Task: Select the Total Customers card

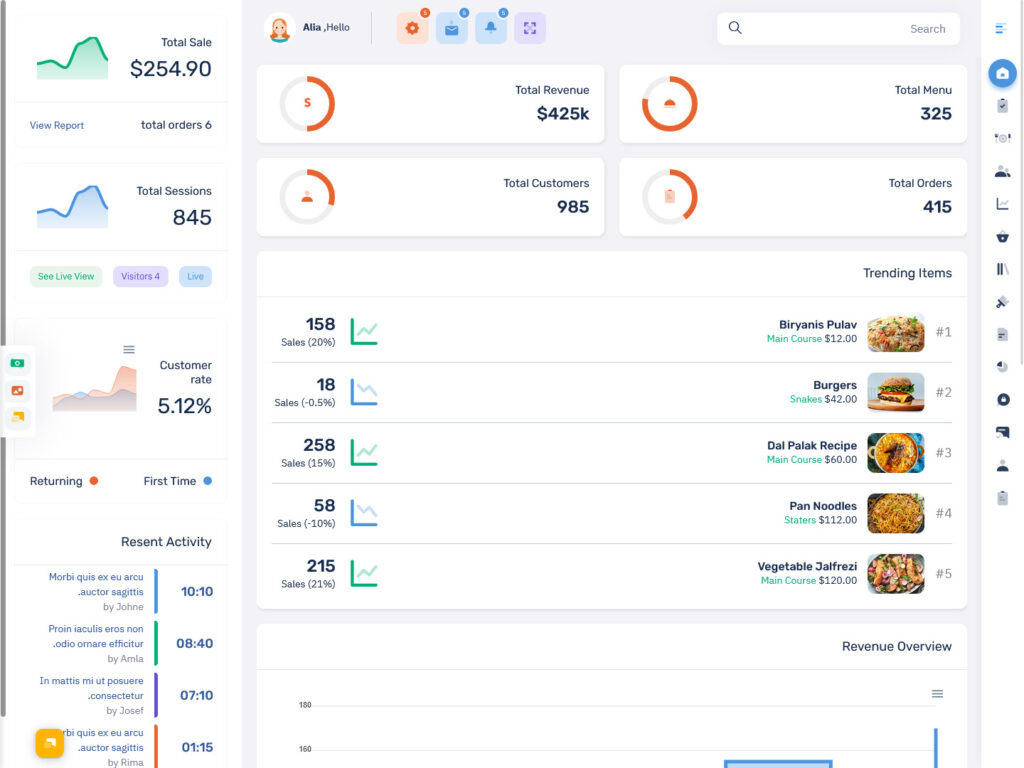Action: click(x=430, y=197)
